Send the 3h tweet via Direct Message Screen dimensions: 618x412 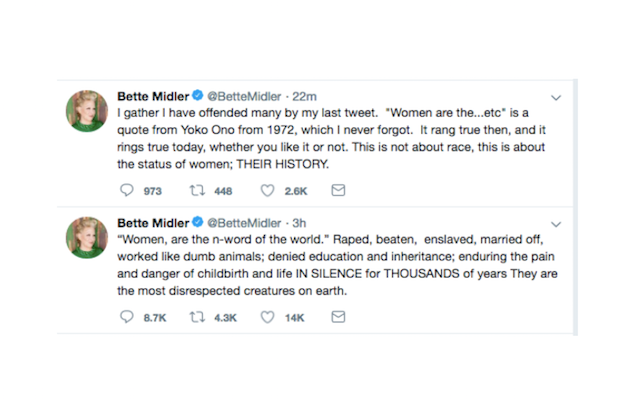pyautogui.click(x=337, y=317)
